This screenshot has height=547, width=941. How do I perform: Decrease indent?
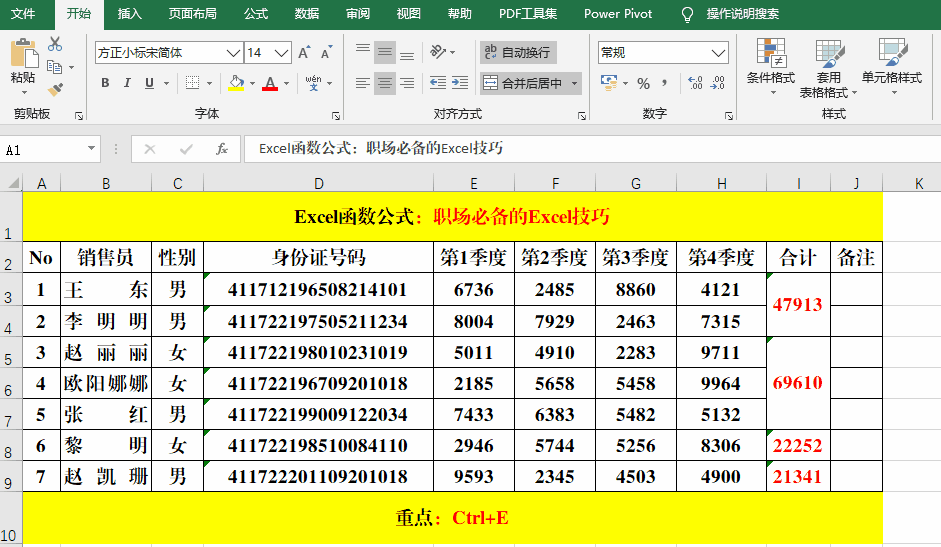tap(438, 83)
